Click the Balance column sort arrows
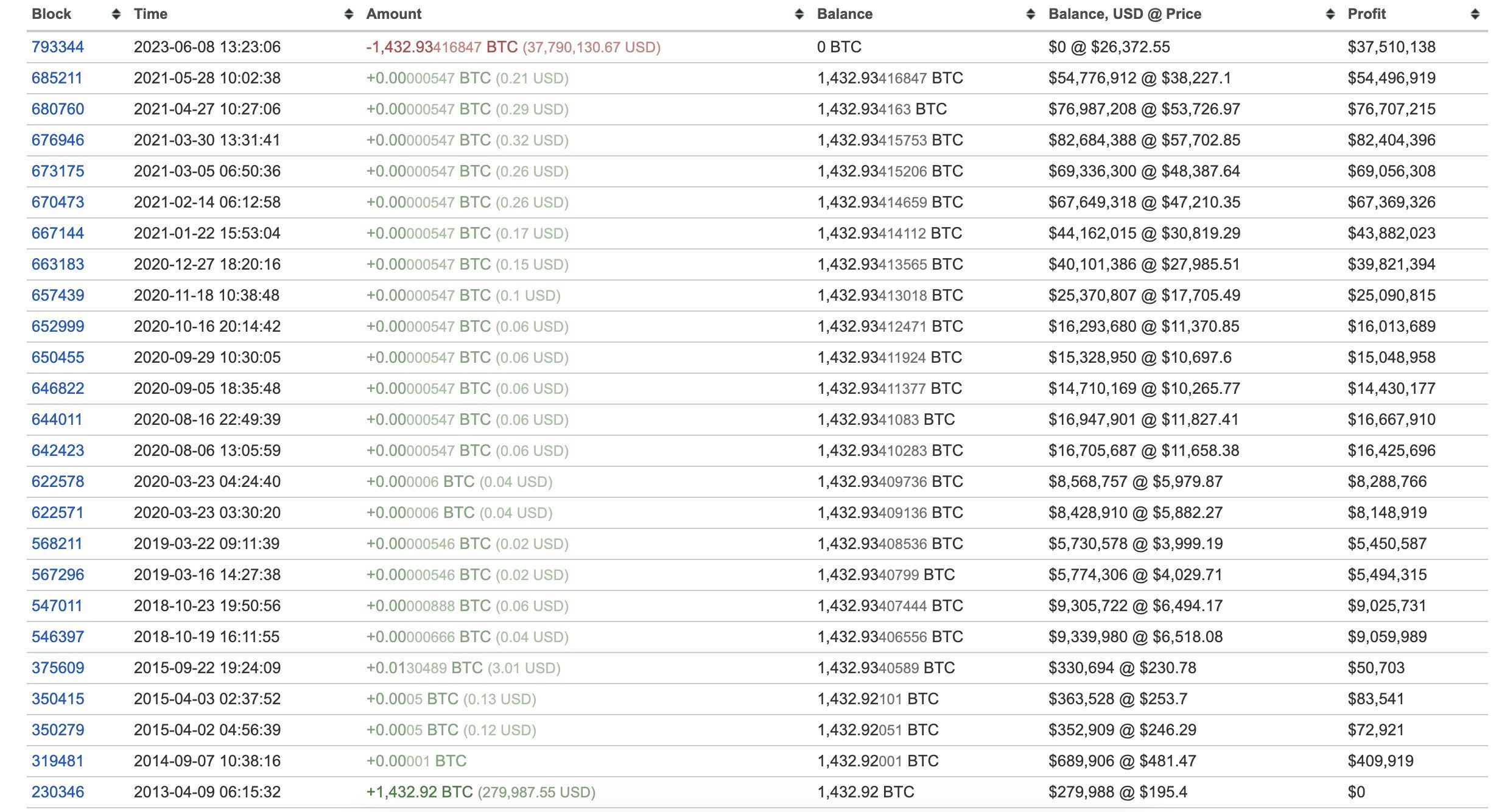Screen dimensions: 1499x812 coord(1031,14)
